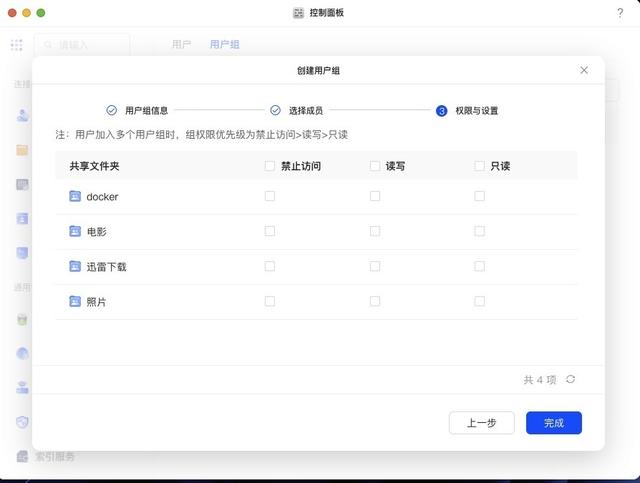Click the 索引服务 sidebar icon
The height and width of the screenshot is (483, 640).
22,456
